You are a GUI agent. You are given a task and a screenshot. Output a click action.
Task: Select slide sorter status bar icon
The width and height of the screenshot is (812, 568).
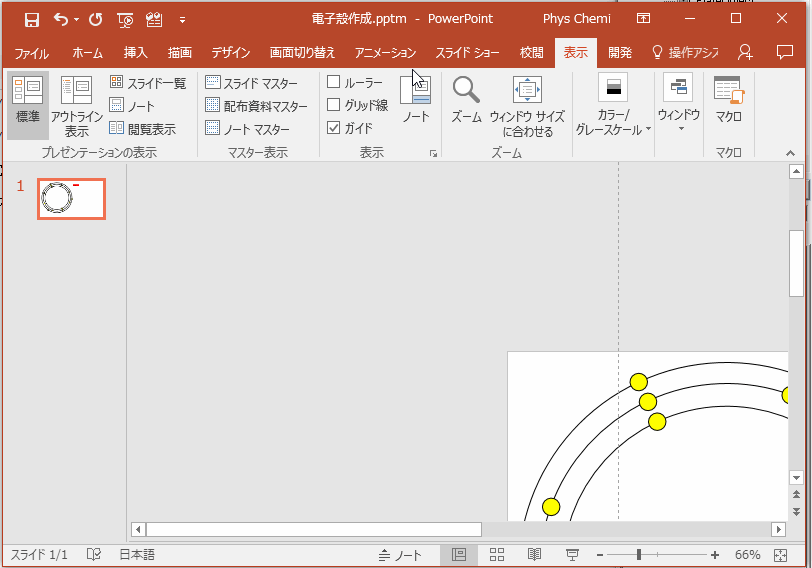[497, 555]
